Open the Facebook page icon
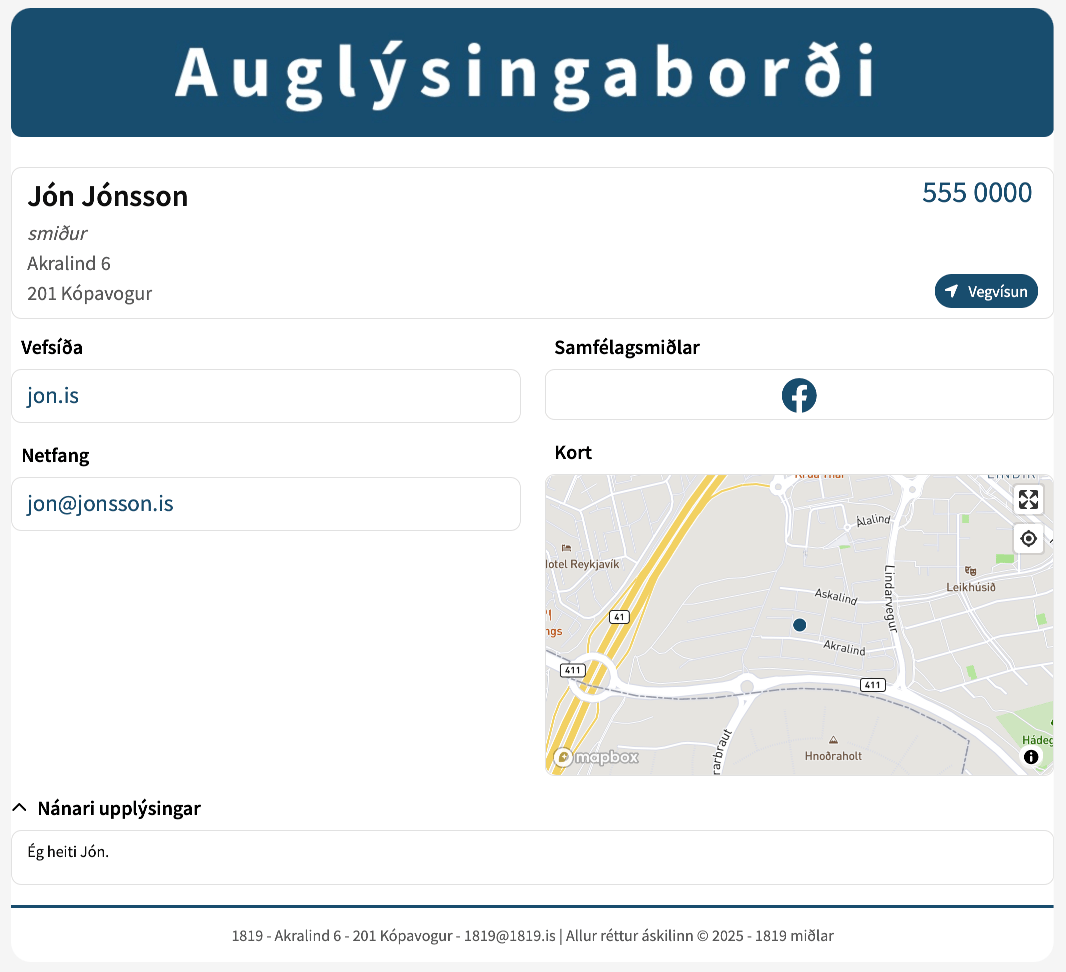The image size is (1066, 972). click(798, 395)
